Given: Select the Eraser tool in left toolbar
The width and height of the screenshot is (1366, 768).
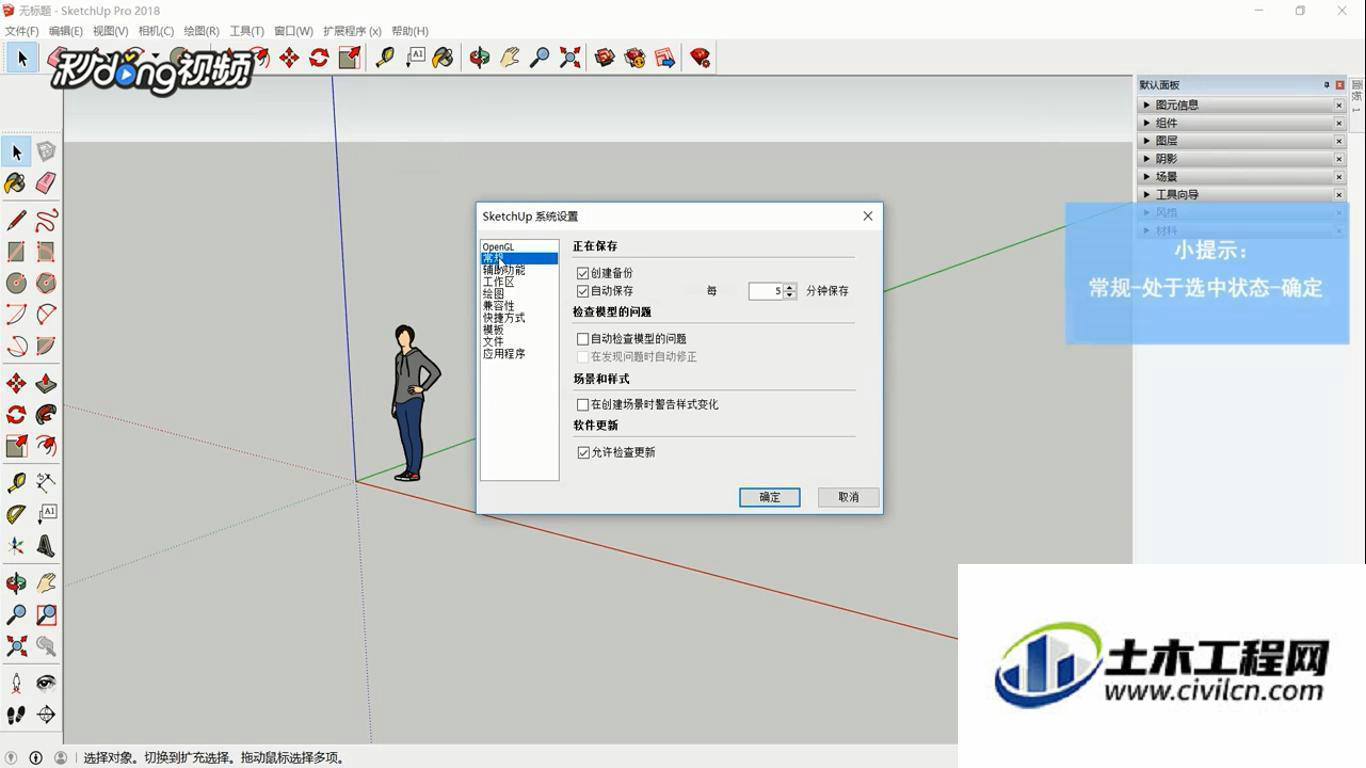Looking at the screenshot, I should point(46,183).
